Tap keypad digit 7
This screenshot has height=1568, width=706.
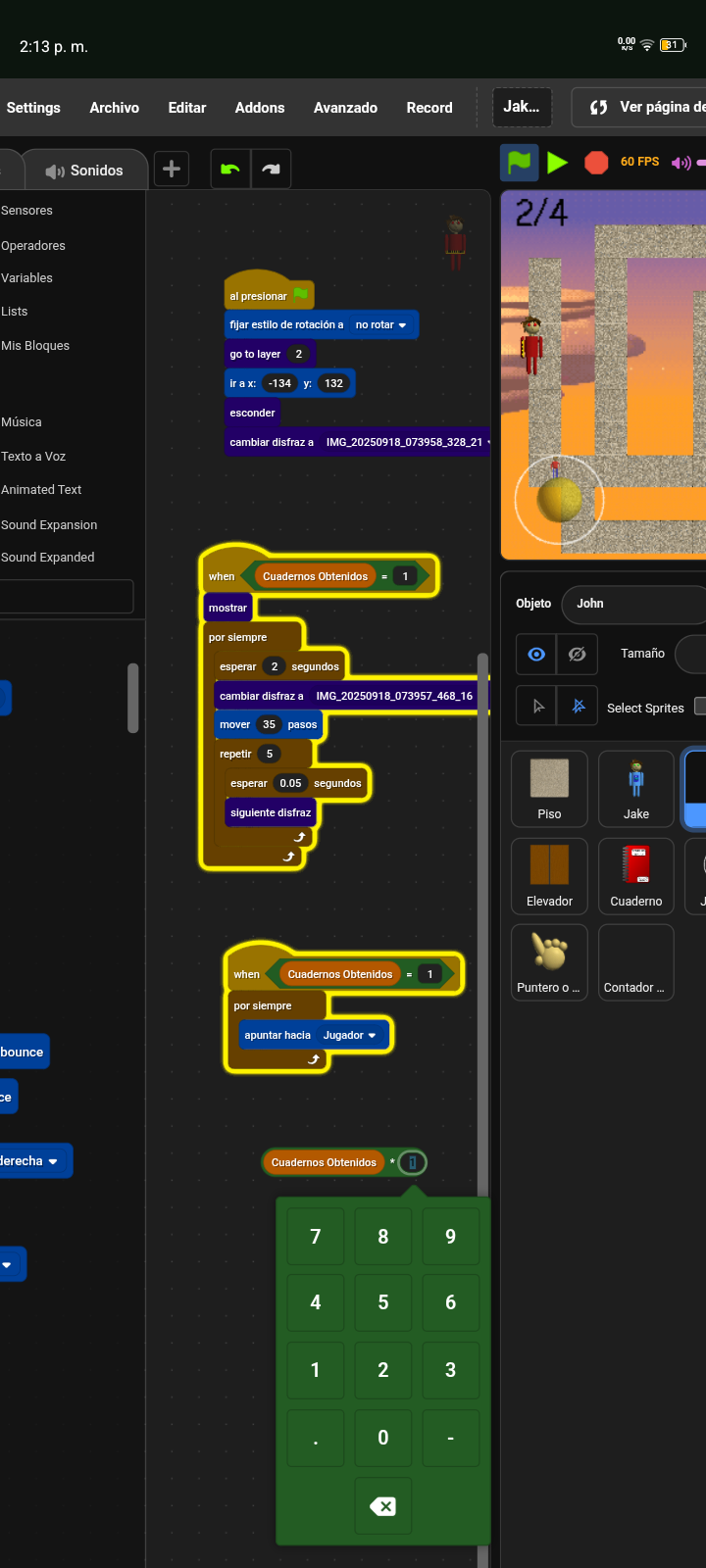point(316,1237)
